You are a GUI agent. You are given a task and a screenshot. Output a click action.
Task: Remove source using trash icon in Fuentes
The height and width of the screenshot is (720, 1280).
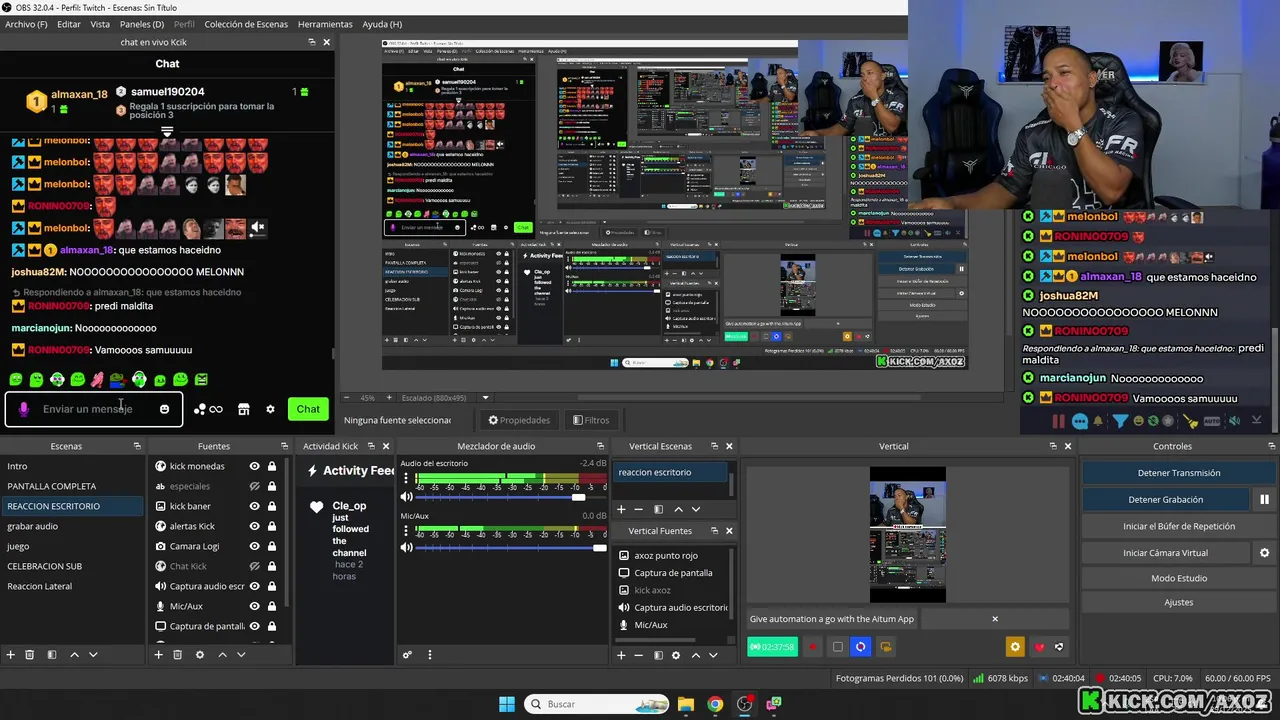click(177, 655)
